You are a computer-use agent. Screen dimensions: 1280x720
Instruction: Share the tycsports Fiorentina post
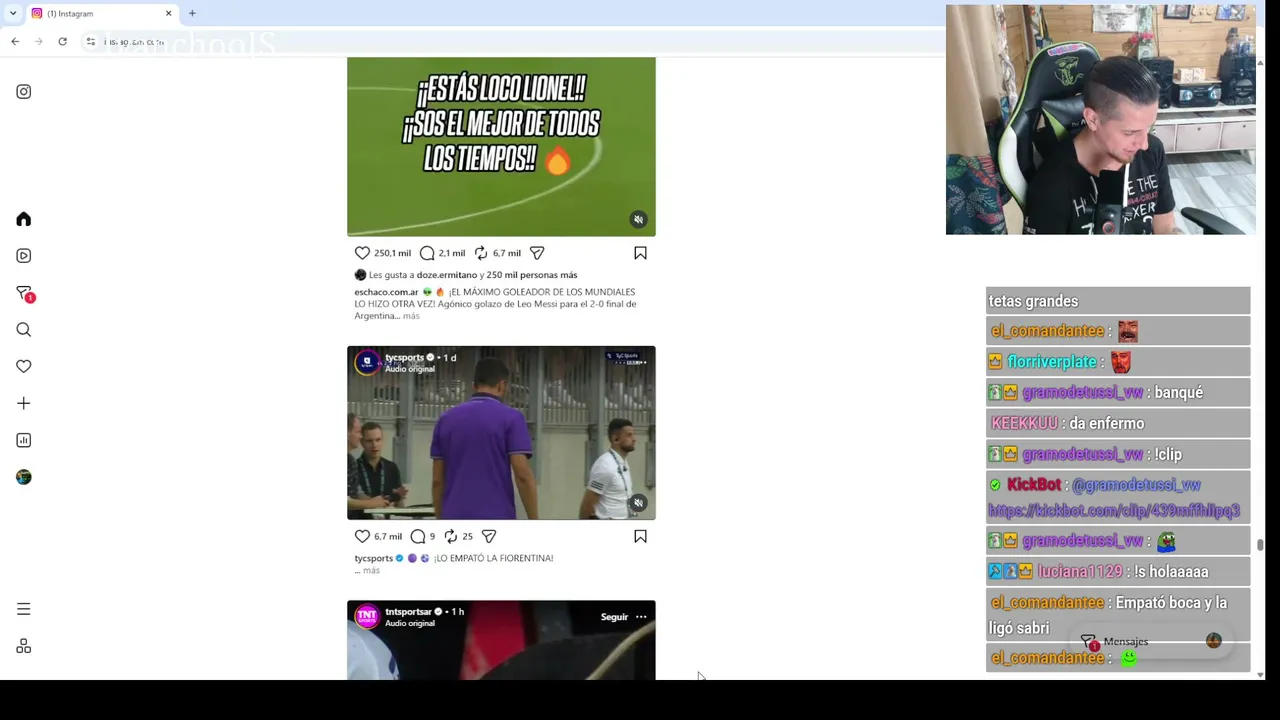click(x=489, y=536)
